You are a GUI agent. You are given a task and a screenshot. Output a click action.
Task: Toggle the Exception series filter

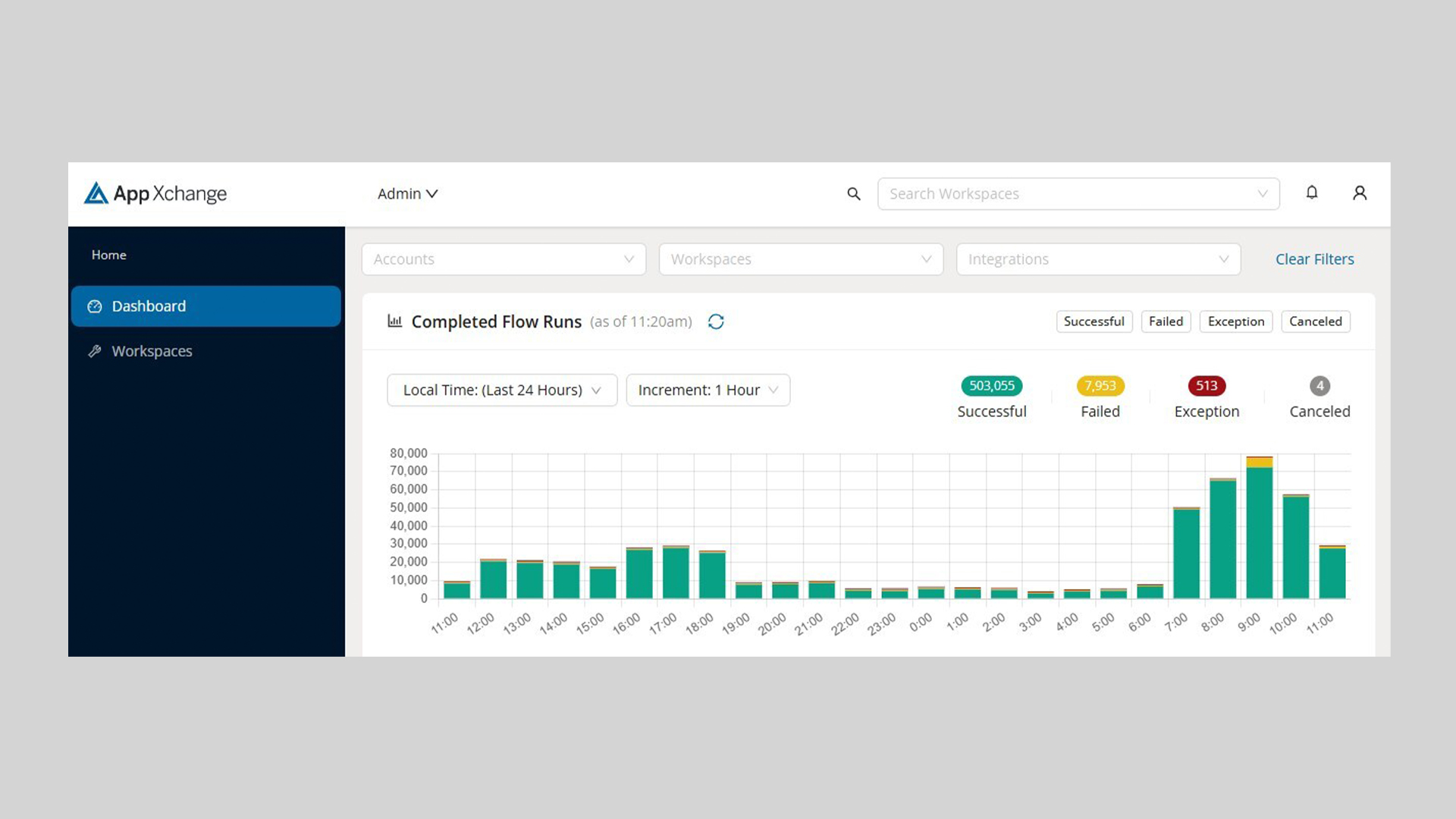1236,322
